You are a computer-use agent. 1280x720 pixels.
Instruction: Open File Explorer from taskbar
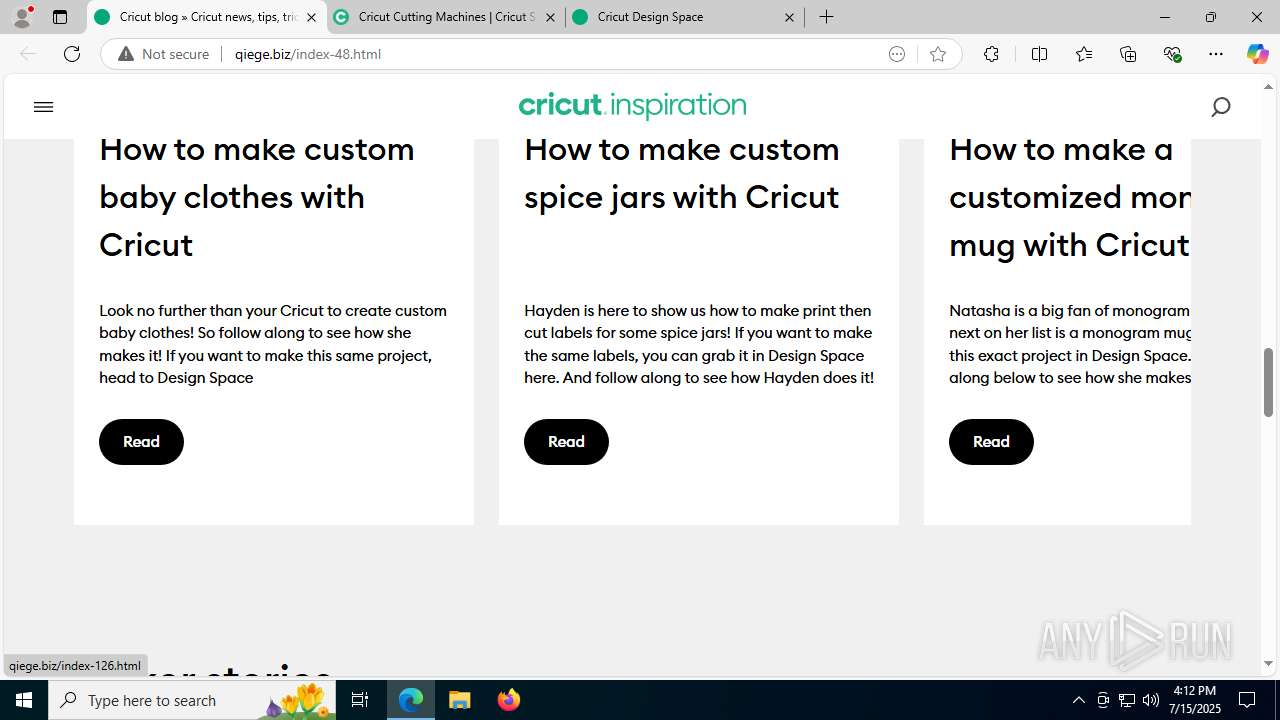(x=459, y=700)
